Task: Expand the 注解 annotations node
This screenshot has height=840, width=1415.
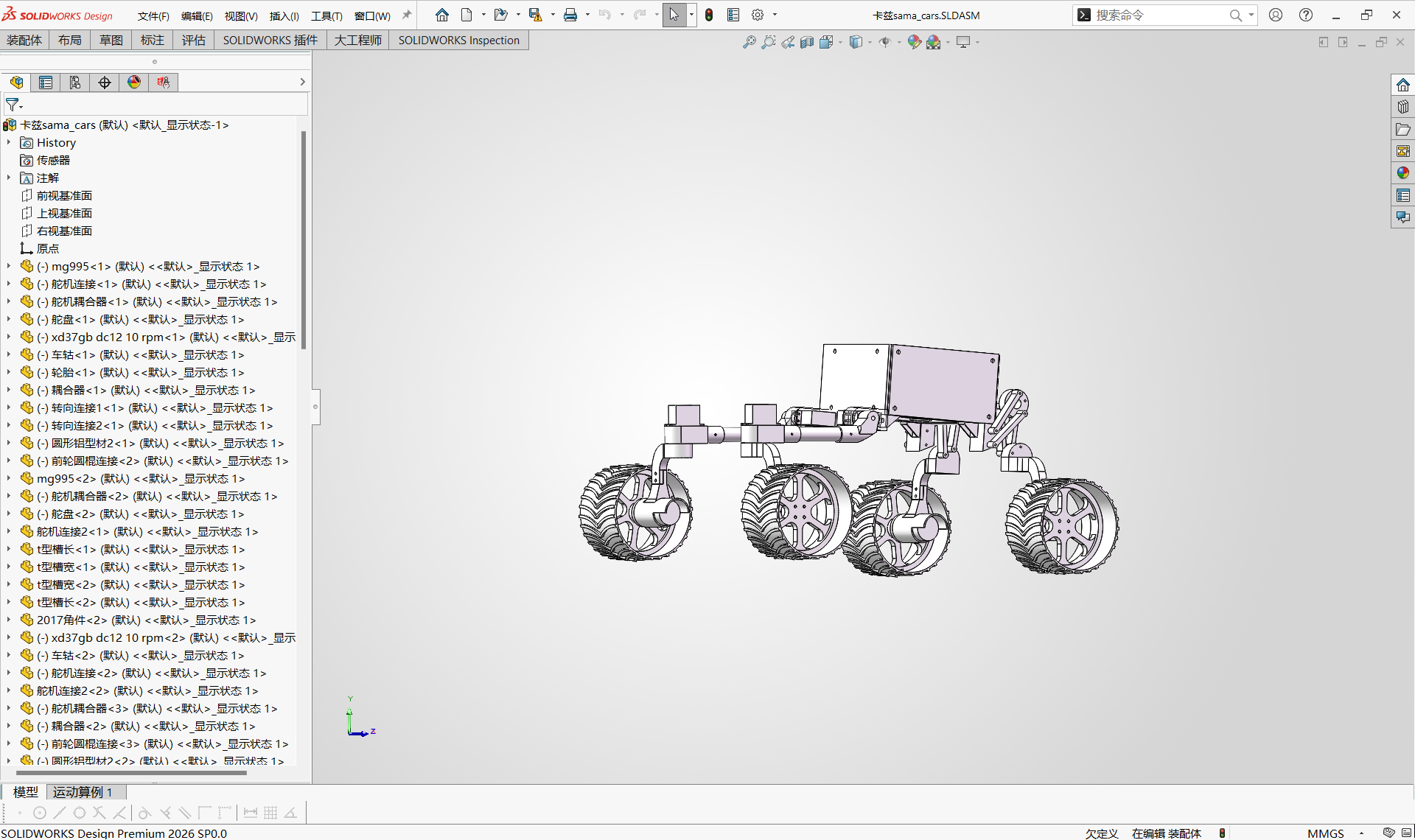Action: pos(9,178)
